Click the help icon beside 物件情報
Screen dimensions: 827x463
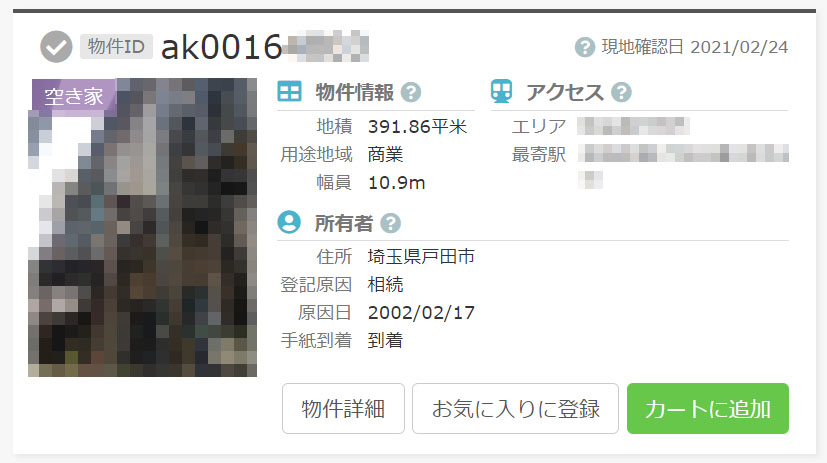pyautogui.click(x=411, y=92)
